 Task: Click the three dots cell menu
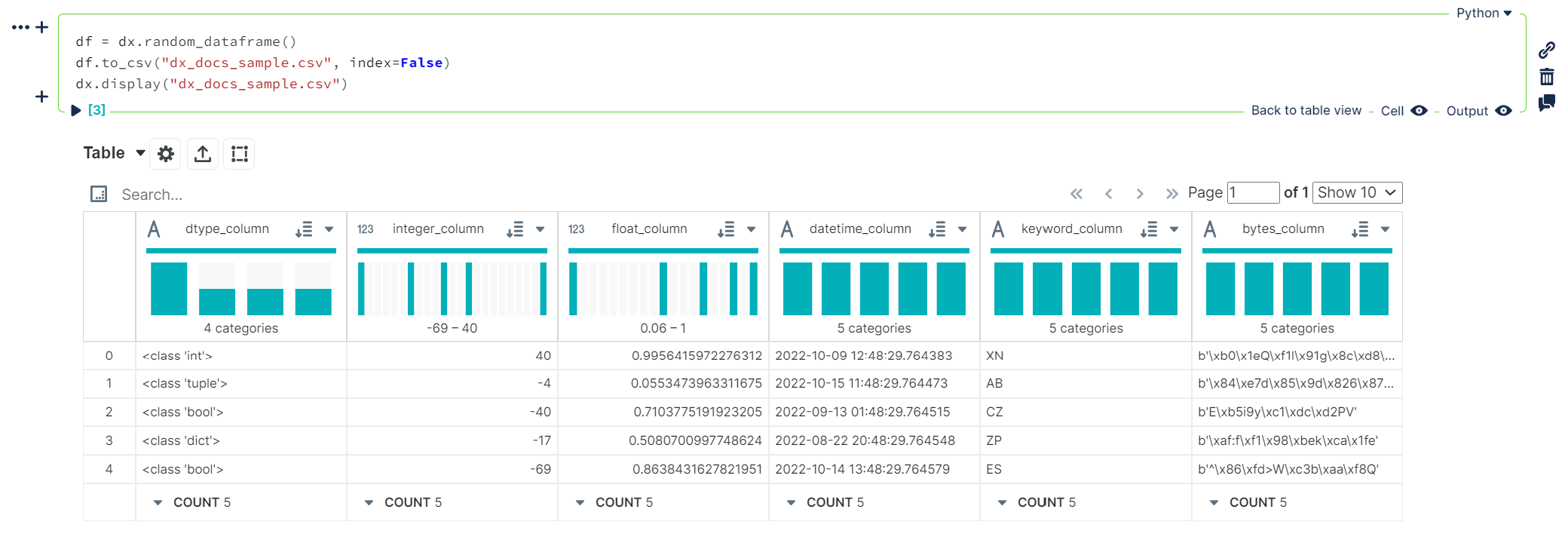click(x=20, y=27)
